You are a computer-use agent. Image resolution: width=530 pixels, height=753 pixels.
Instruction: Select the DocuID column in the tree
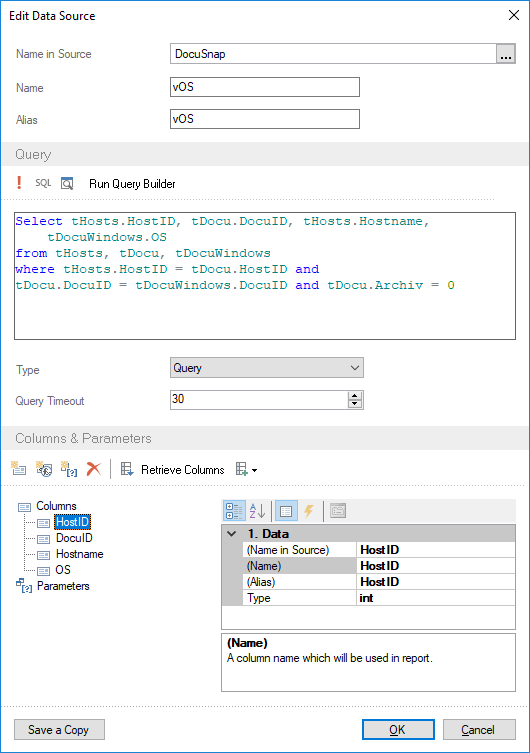pos(74,538)
